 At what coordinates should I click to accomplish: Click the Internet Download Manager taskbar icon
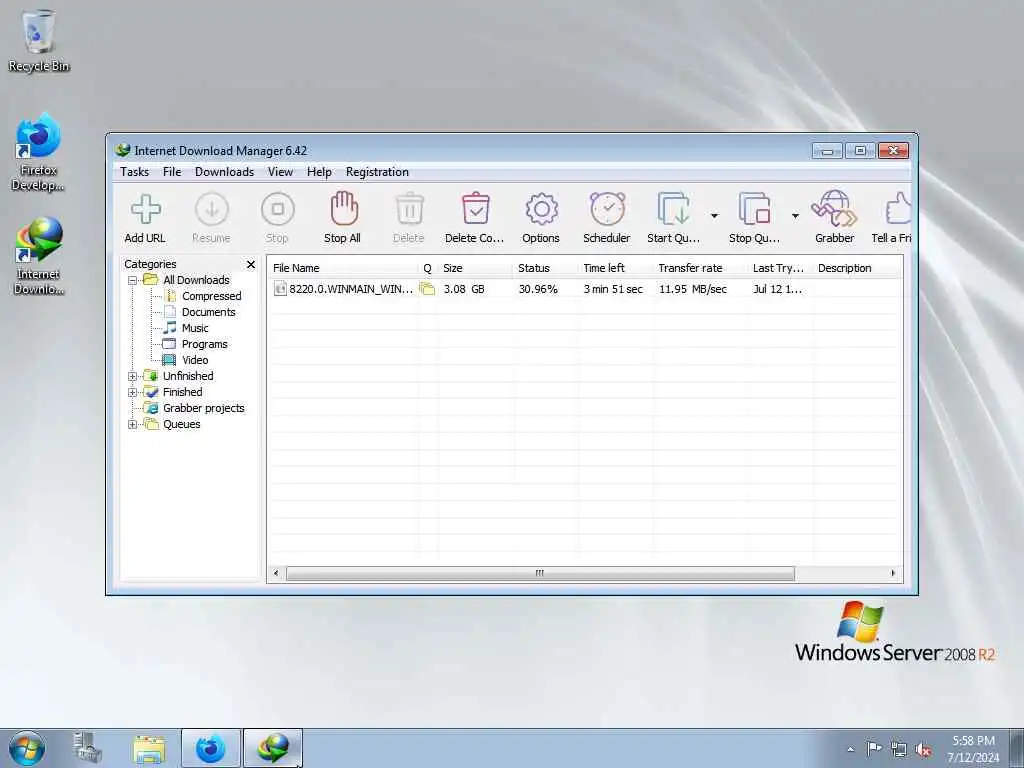pos(273,748)
